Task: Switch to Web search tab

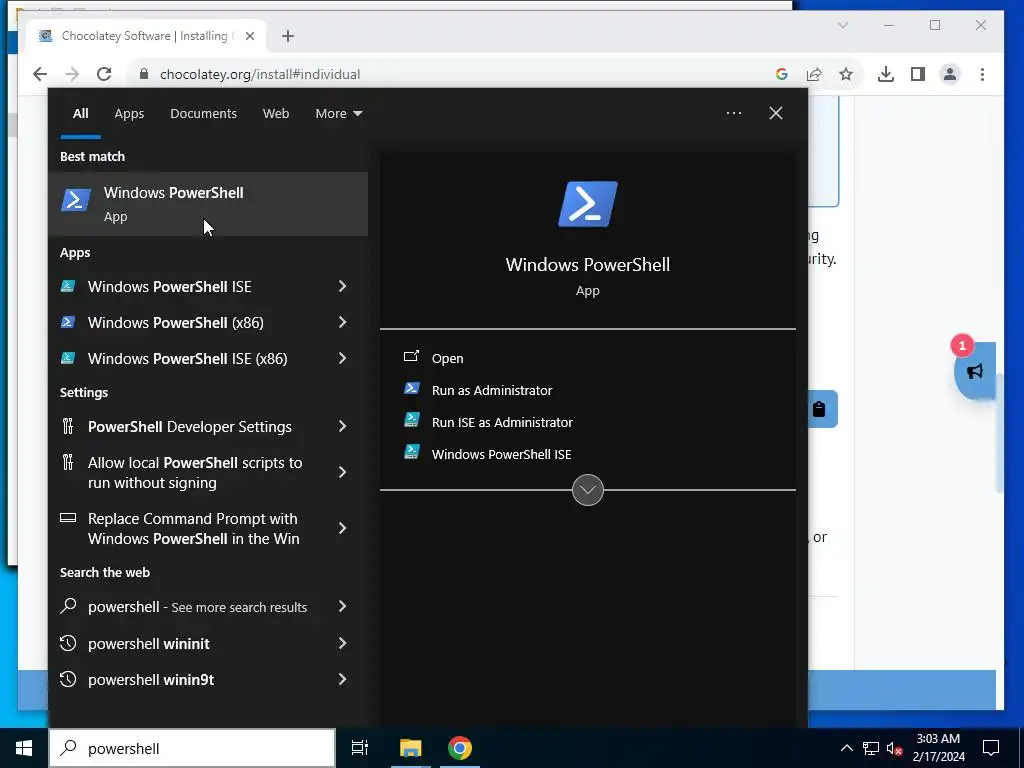Action: [276, 114]
